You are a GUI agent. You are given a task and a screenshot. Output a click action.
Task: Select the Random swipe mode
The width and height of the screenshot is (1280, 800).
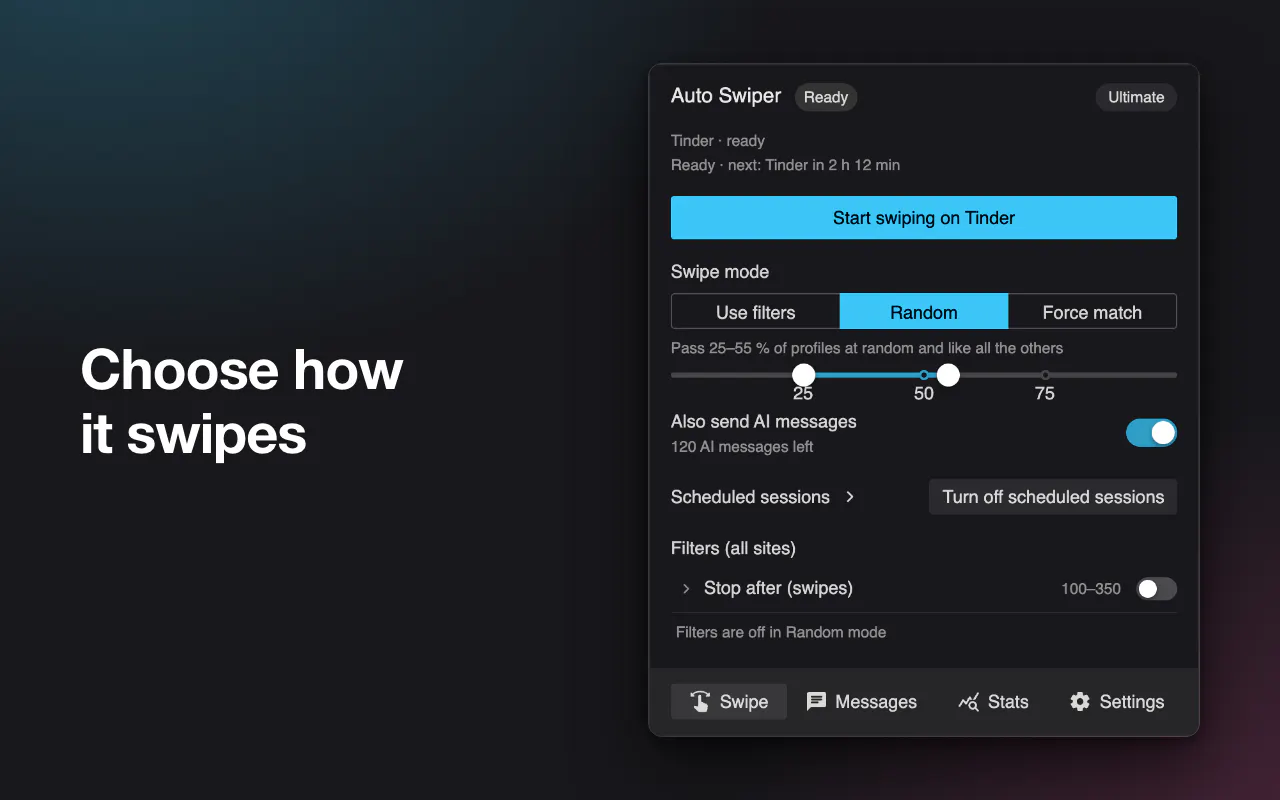924,312
